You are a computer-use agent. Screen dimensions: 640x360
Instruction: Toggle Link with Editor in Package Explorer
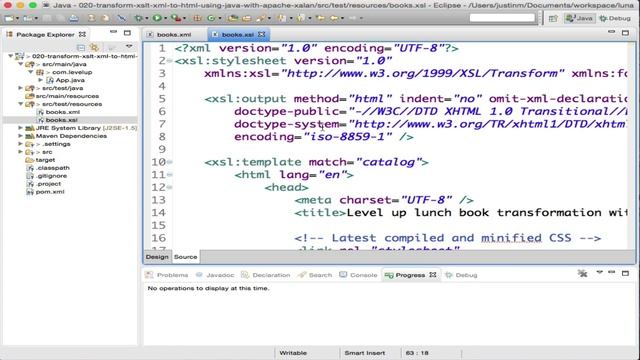pyautogui.click(x=95, y=48)
